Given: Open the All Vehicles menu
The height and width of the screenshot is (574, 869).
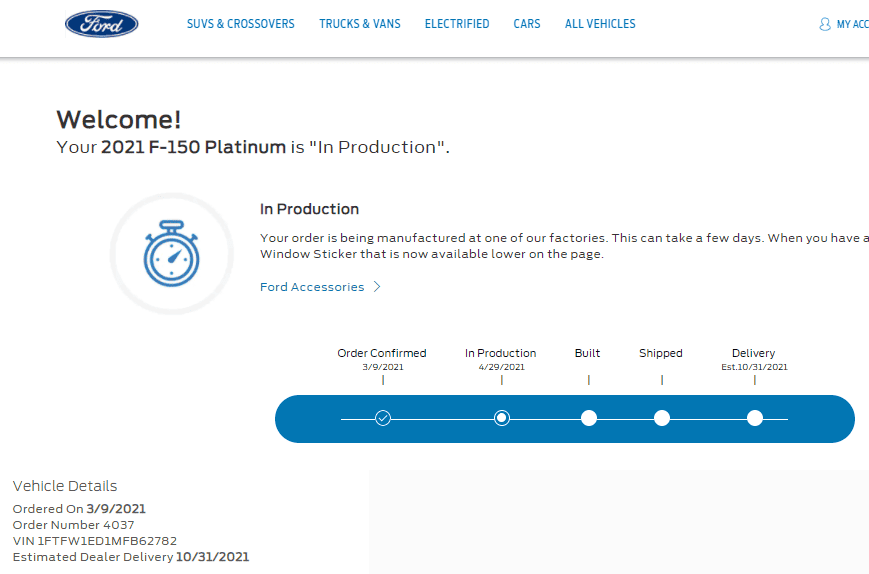Looking at the screenshot, I should (x=600, y=24).
